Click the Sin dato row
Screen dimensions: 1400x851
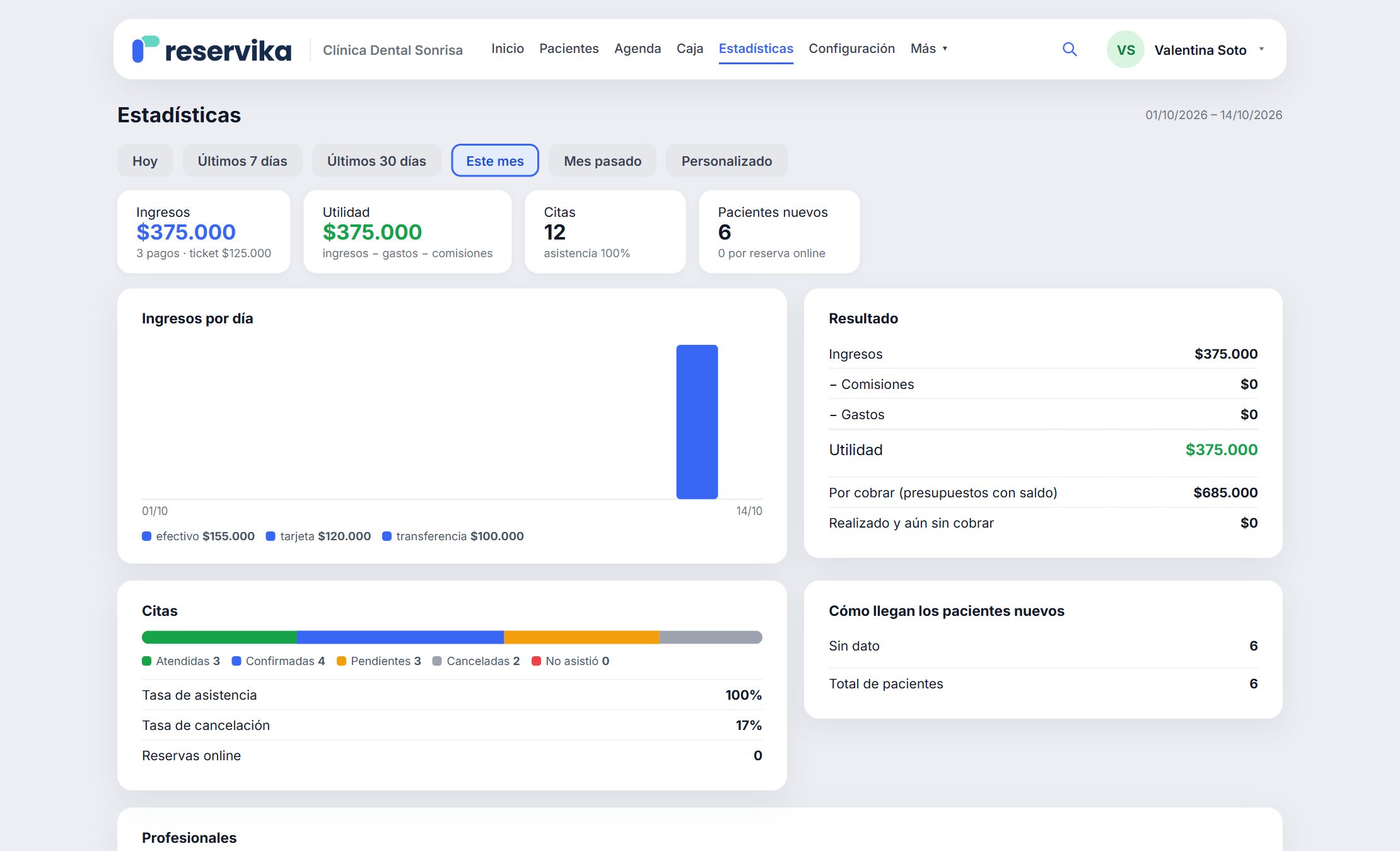tap(1043, 645)
